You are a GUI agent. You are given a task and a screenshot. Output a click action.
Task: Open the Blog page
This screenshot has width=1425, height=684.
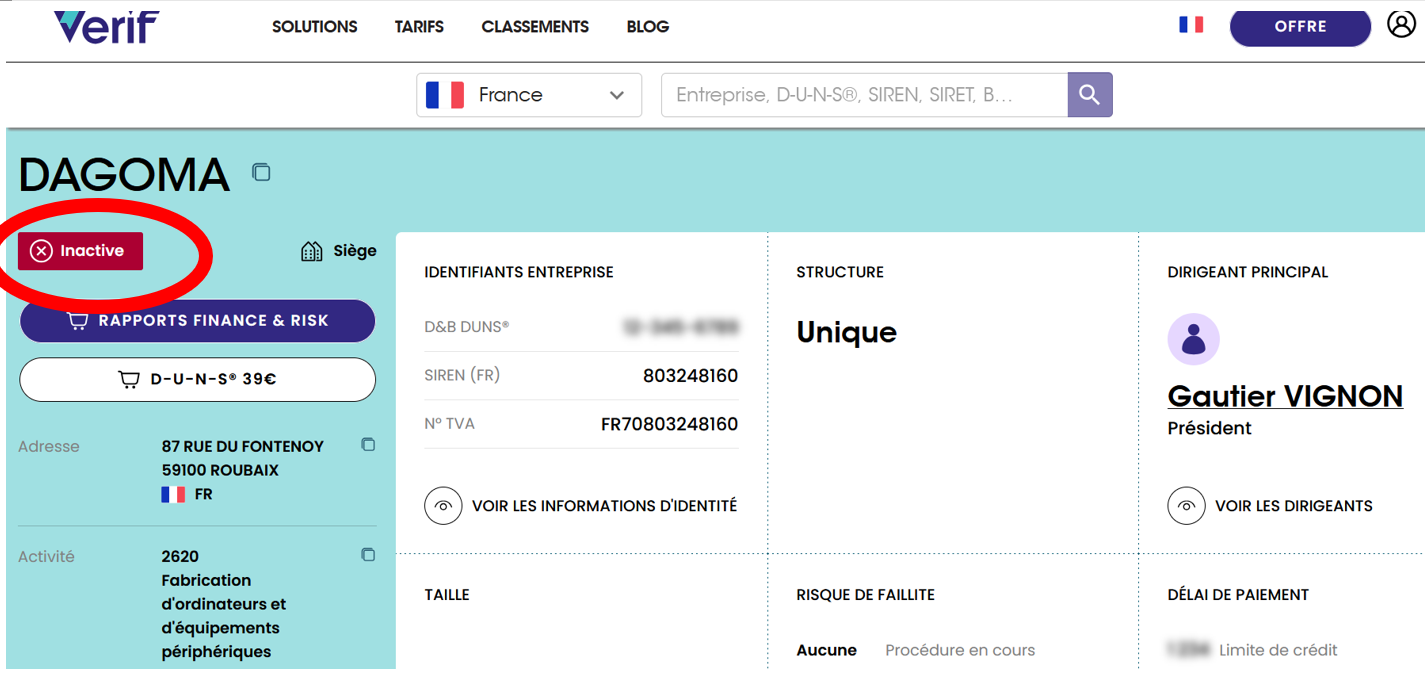tap(647, 27)
